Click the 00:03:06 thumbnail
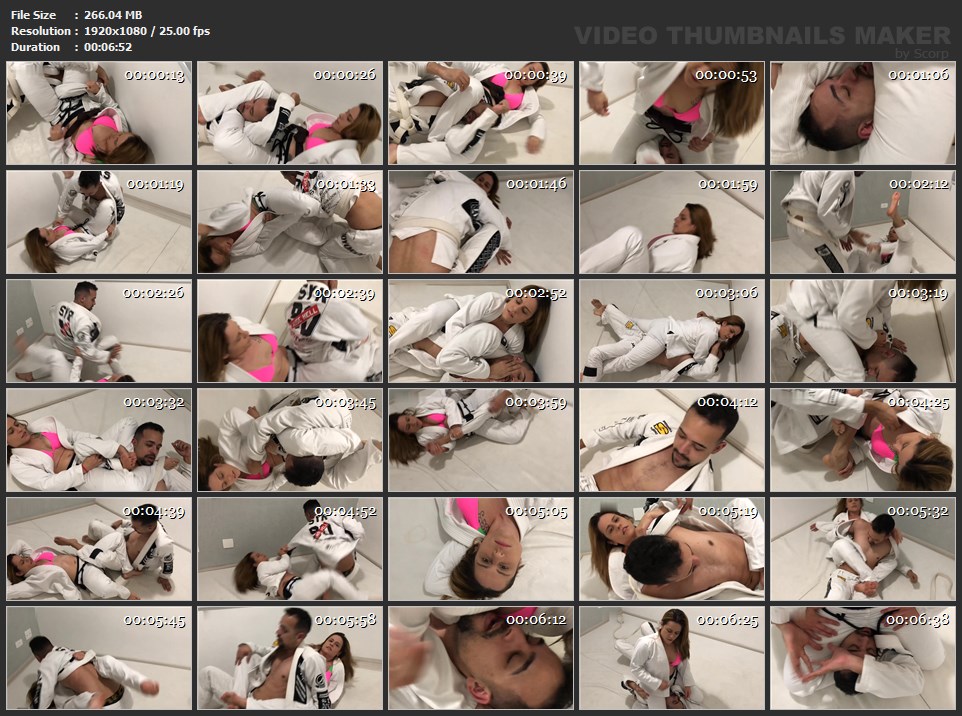 click(672, 331)
